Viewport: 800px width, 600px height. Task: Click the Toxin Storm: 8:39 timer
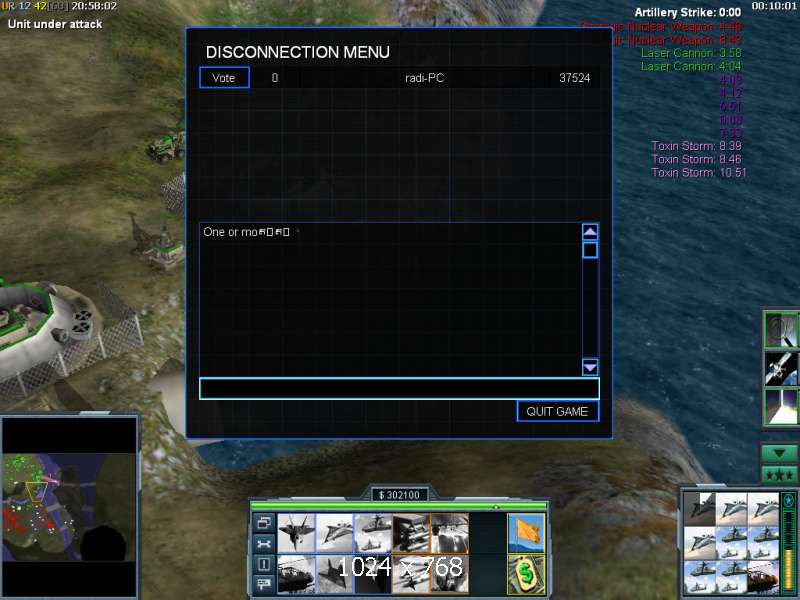(696, 146)
